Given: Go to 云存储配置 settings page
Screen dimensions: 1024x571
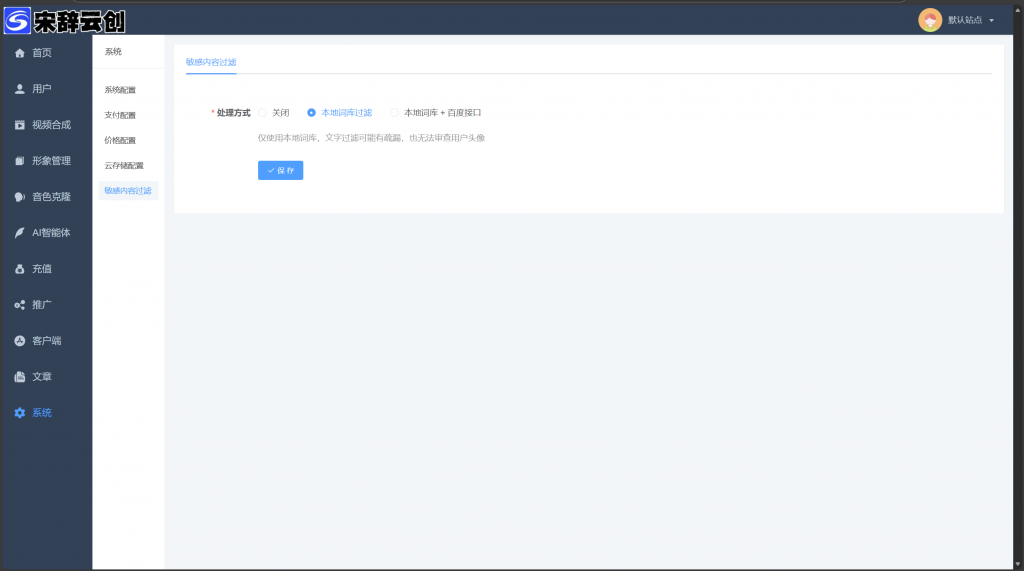Looking at the screenshot, I should pyautogui.click(x=124, y=165).
